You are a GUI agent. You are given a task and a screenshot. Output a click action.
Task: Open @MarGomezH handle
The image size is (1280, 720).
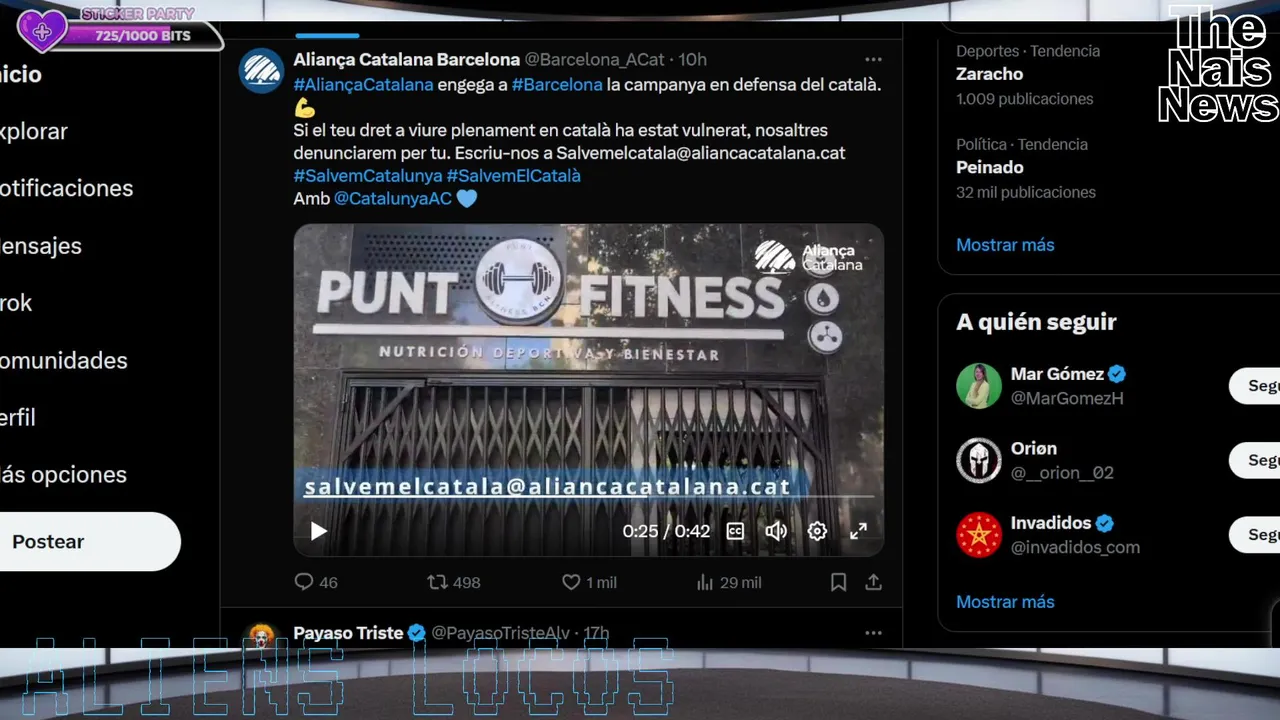(1067, 398)
